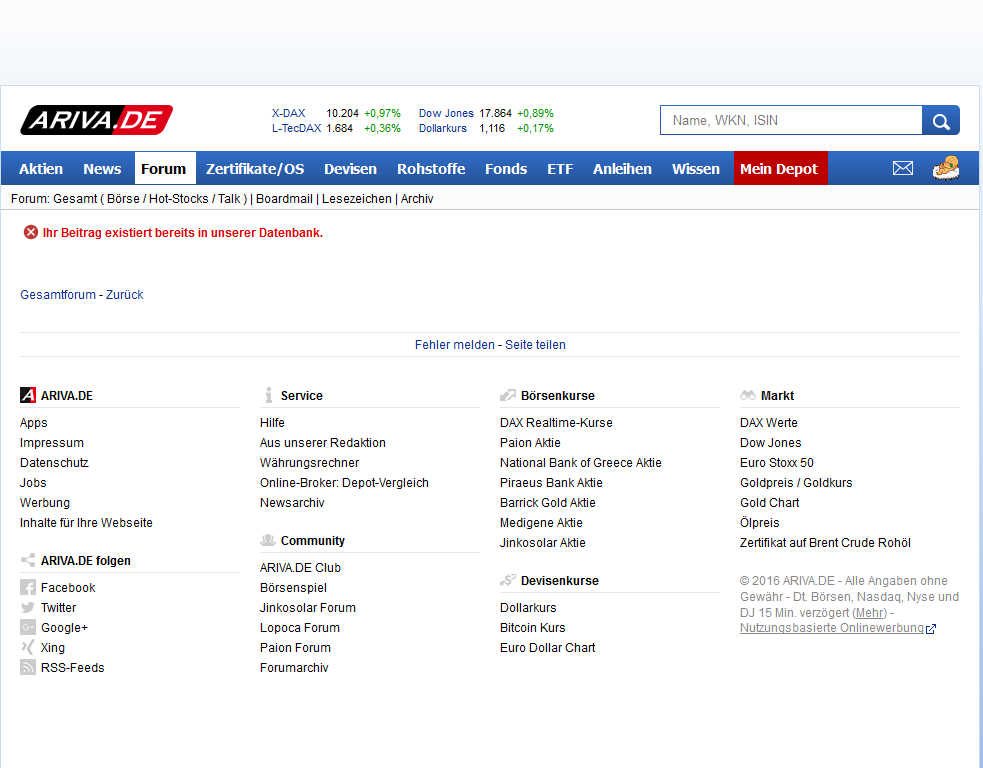The width and height of the screenshot is (983, 768).
Task: Click the Twitter bird icon
Action: (x=28, y=608)
